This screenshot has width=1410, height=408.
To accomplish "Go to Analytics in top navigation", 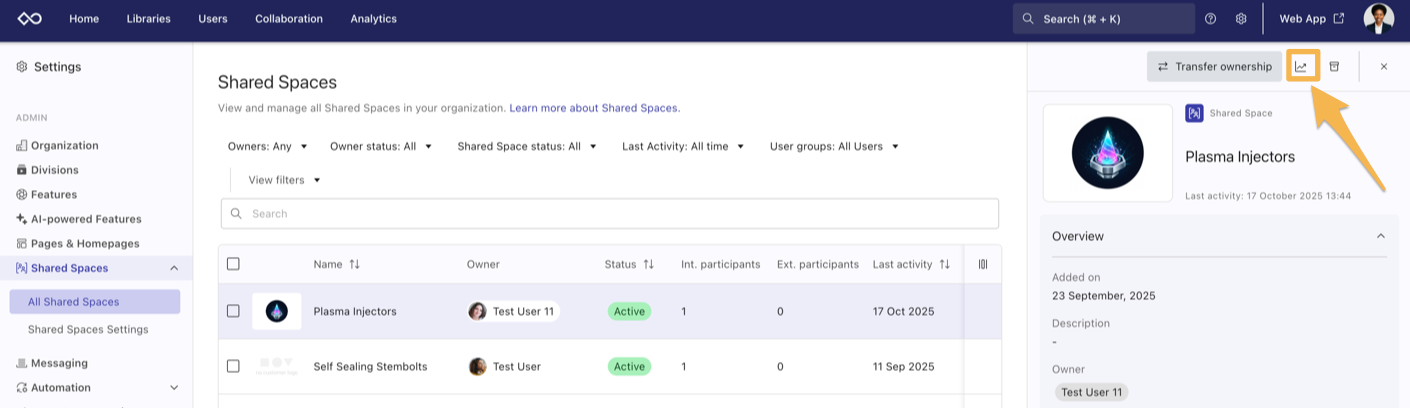I will click(x=373, y=19).
